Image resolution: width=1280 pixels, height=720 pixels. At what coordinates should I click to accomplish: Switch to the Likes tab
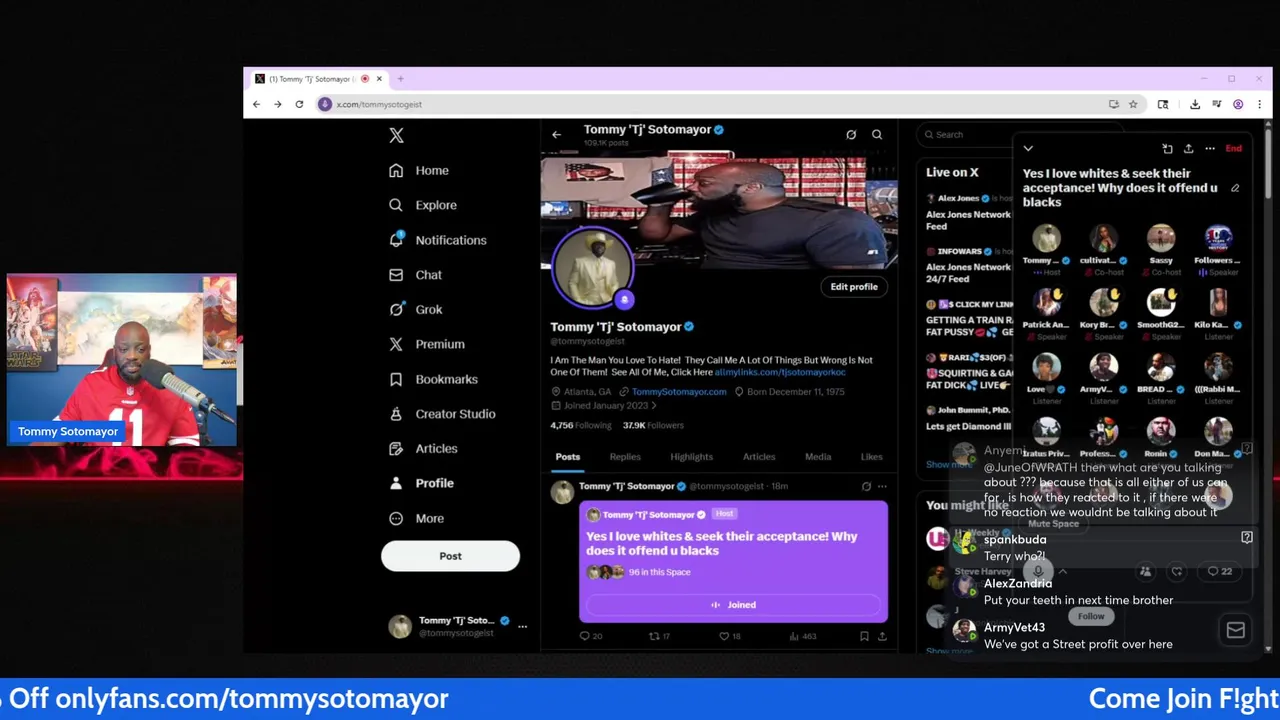(x=872, y=457)
